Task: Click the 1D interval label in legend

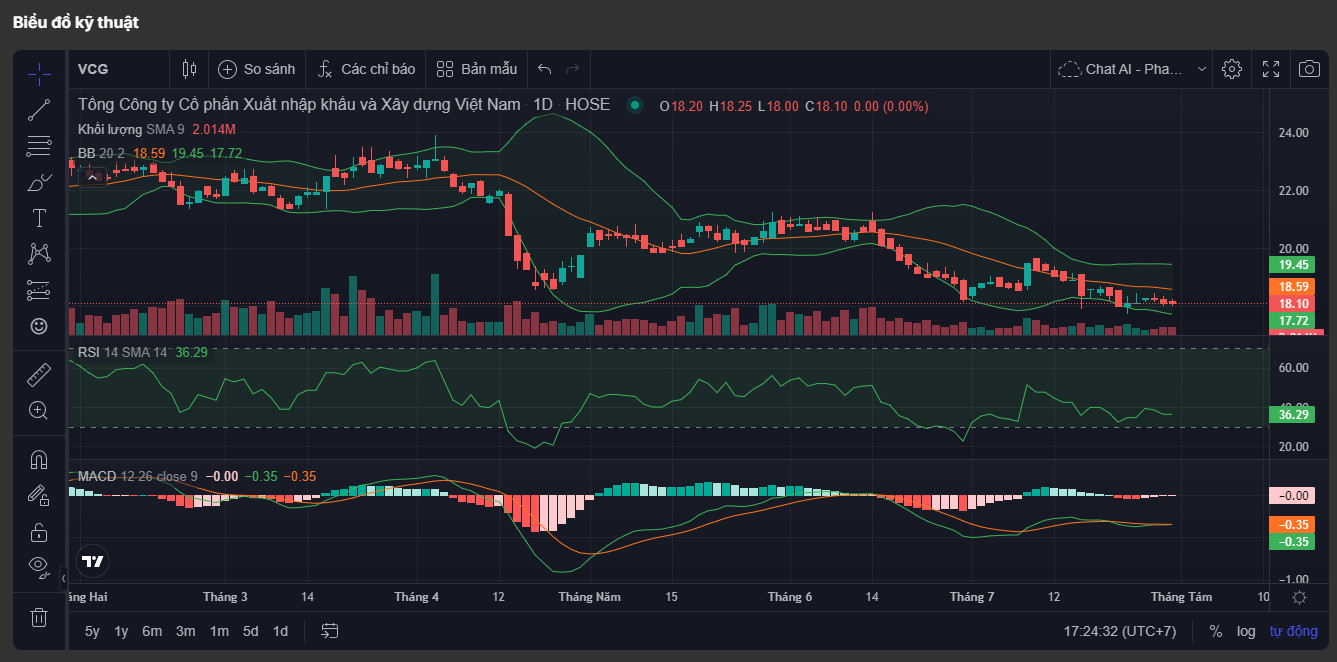Action: [543, 104]
